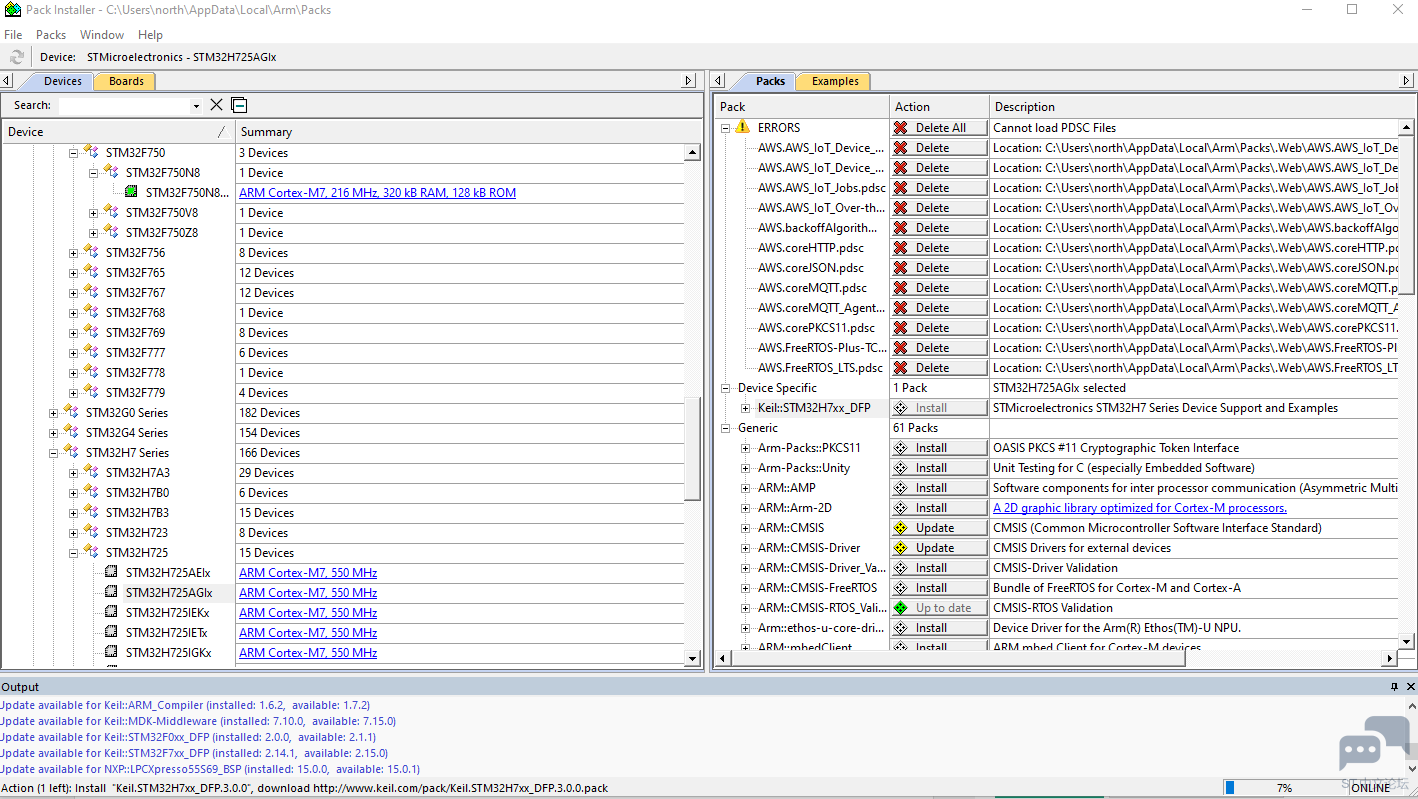This screenshot has width=1418, height=799.
Task: Click the download progress bar showing 7%
Action: click(x=1284, y=788)
